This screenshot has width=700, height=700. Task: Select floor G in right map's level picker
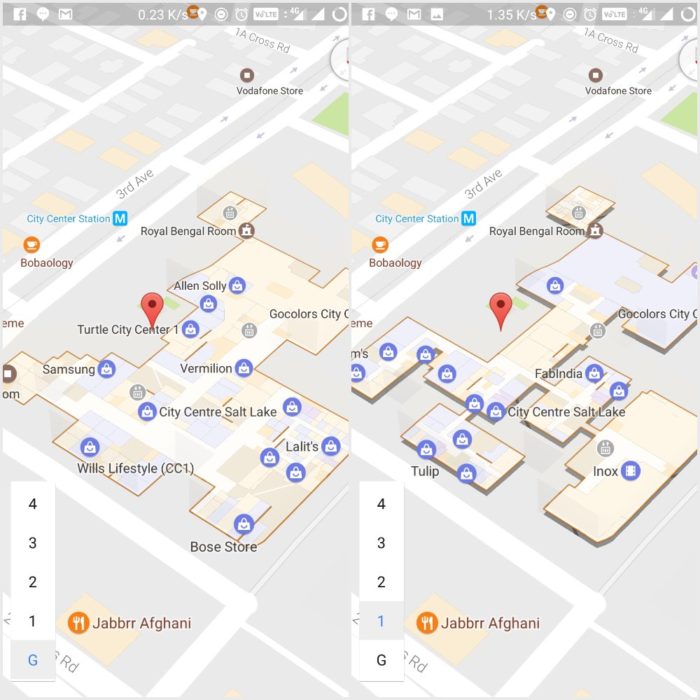(381, 659)
